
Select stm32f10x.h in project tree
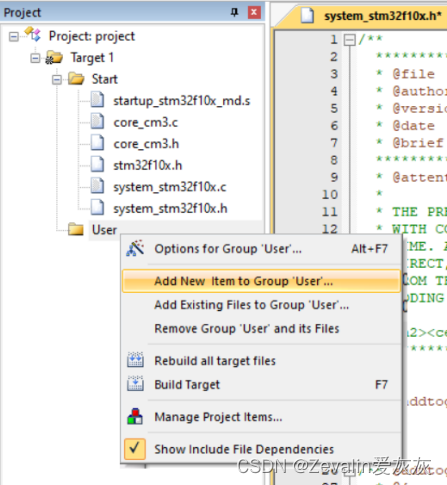pyautogui.click(x=148, y=165)
